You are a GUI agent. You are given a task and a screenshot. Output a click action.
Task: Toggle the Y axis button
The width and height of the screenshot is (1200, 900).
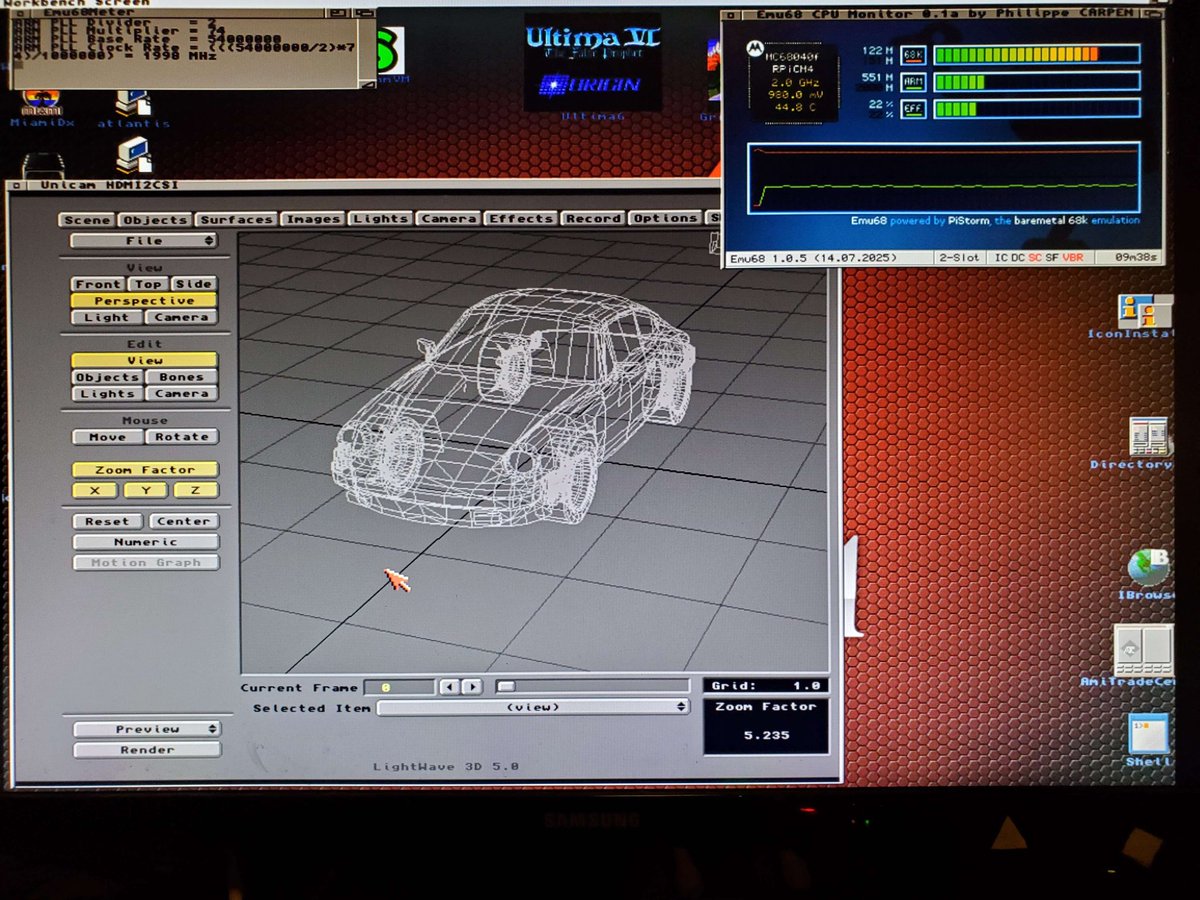coord(145,490)
